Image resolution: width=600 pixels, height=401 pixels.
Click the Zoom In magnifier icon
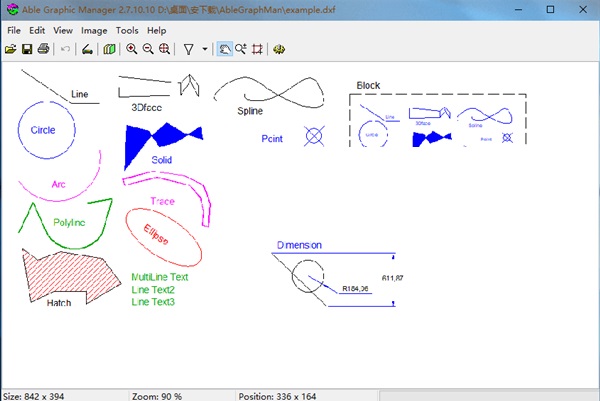[x=132, y=48]
